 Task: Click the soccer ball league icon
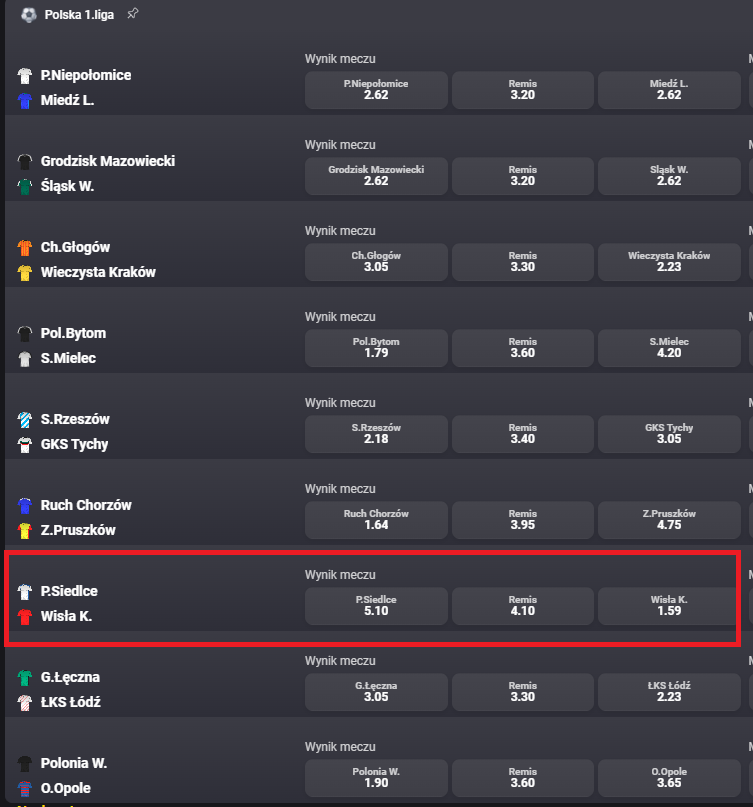[28, 15]
